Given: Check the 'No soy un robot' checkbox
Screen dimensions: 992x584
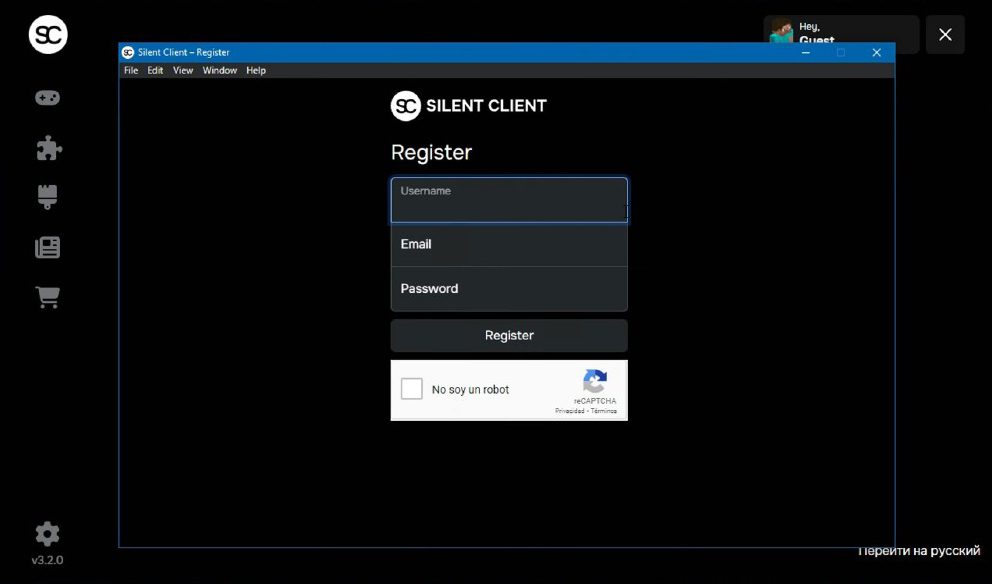Looking at the screenshot, I should [411, 389].
